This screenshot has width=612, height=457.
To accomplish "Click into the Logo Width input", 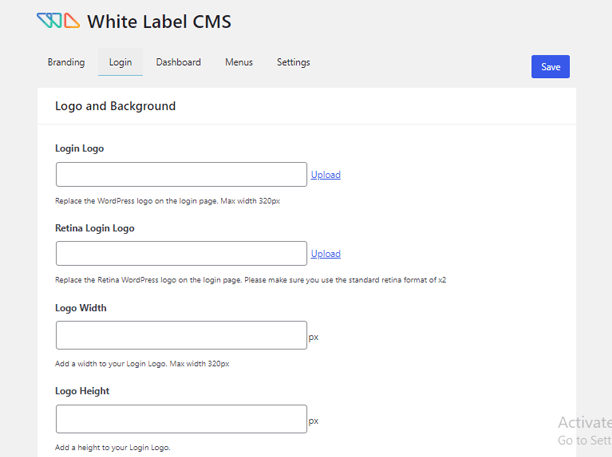I will [x=181, y=336].
